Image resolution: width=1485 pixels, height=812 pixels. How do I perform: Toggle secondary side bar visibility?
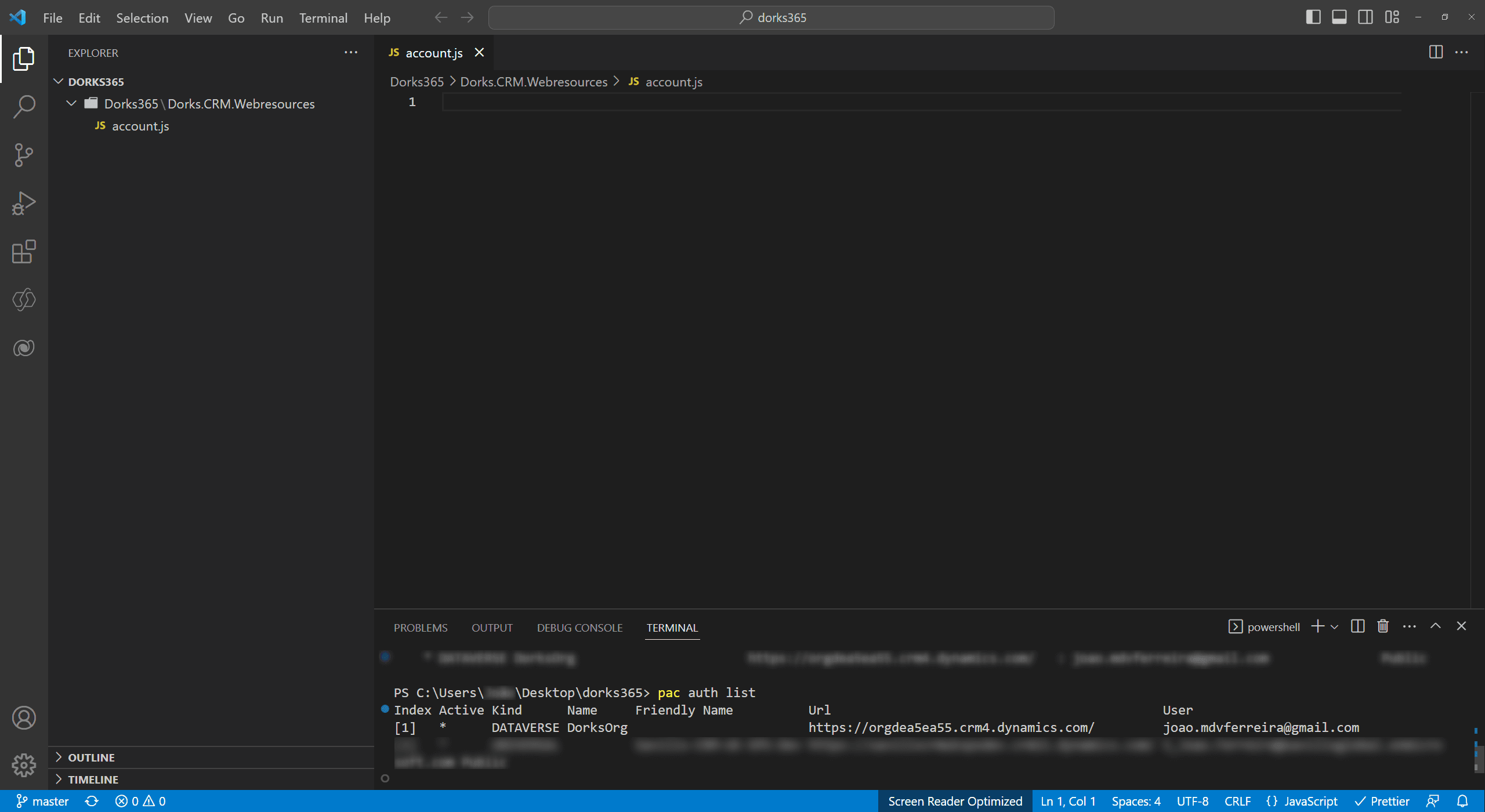1366,17
